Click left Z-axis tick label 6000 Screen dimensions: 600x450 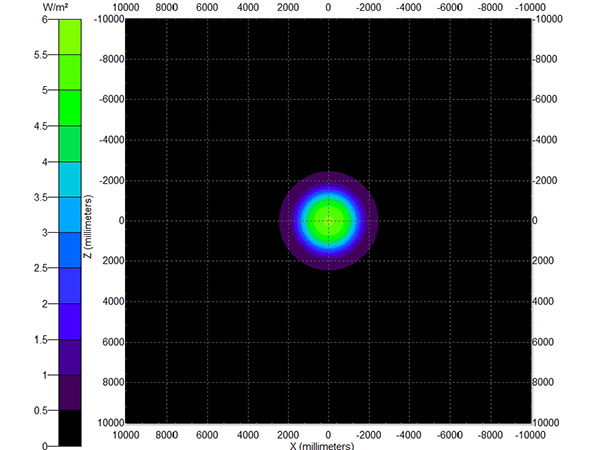pyautogui.click(x=113, y=342)
